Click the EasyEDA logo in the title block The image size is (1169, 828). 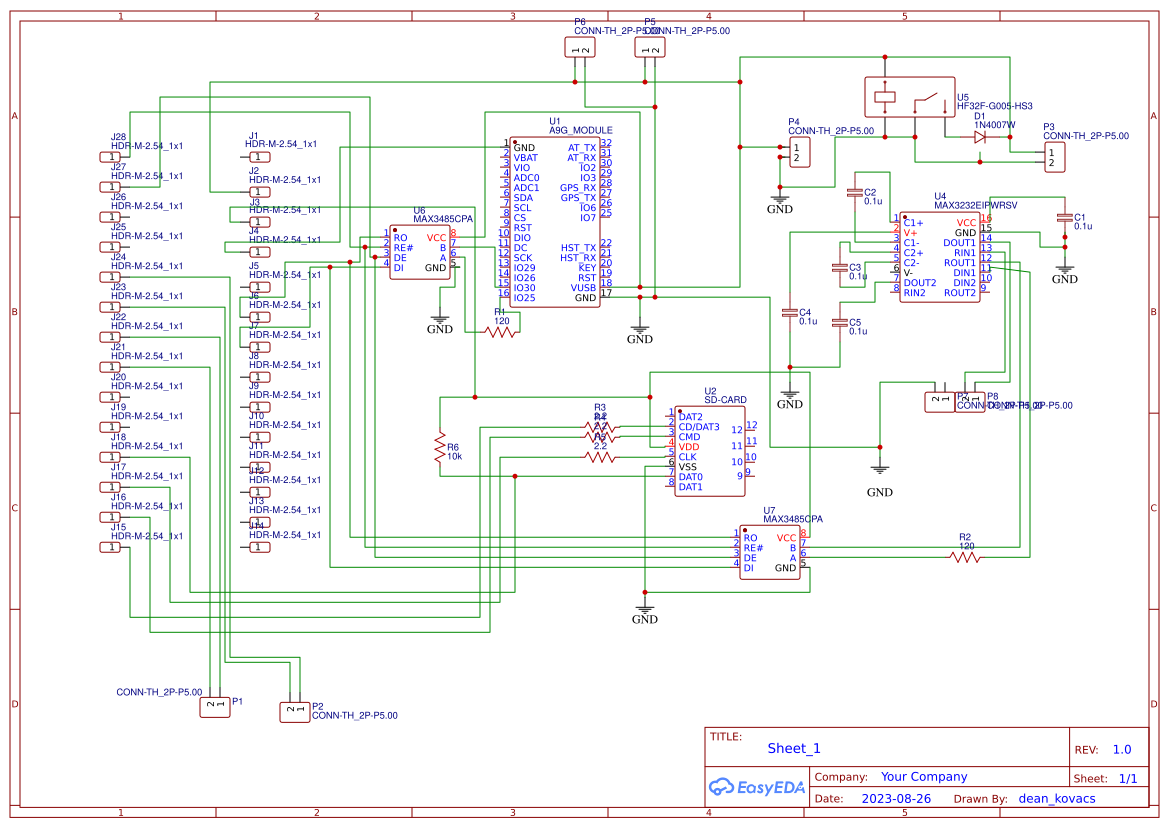coord(756,787)
